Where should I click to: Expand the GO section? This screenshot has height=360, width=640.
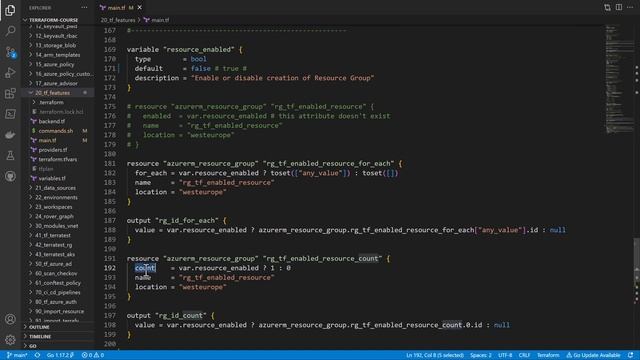pos(33,346)
